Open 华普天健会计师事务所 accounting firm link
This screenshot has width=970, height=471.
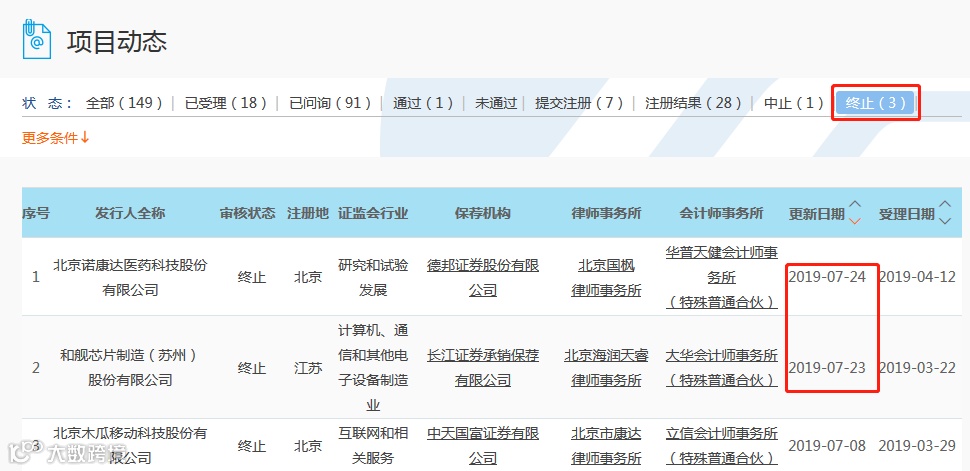(721, 277)
